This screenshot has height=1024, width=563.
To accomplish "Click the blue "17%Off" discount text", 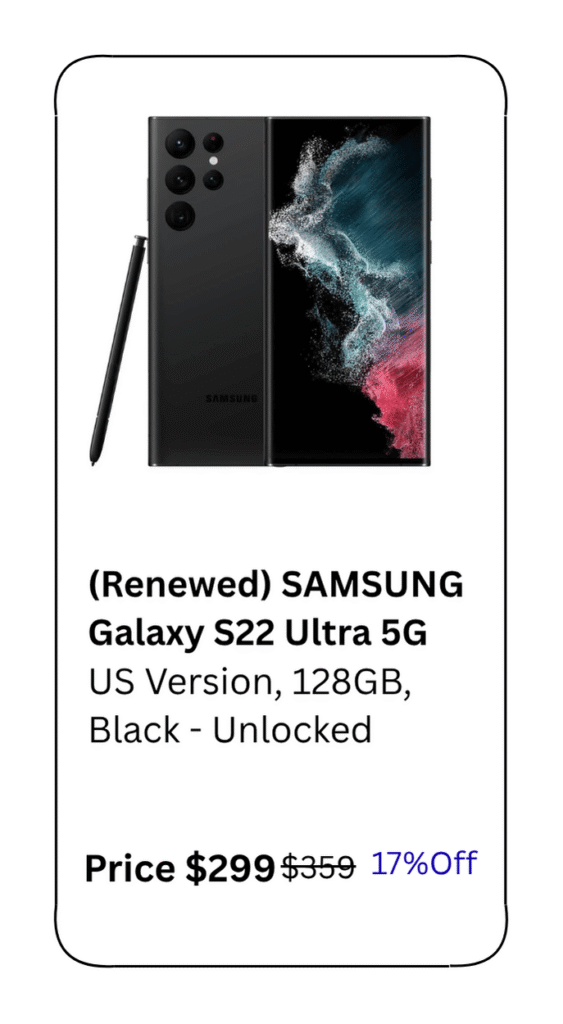I will coord(424,863).
